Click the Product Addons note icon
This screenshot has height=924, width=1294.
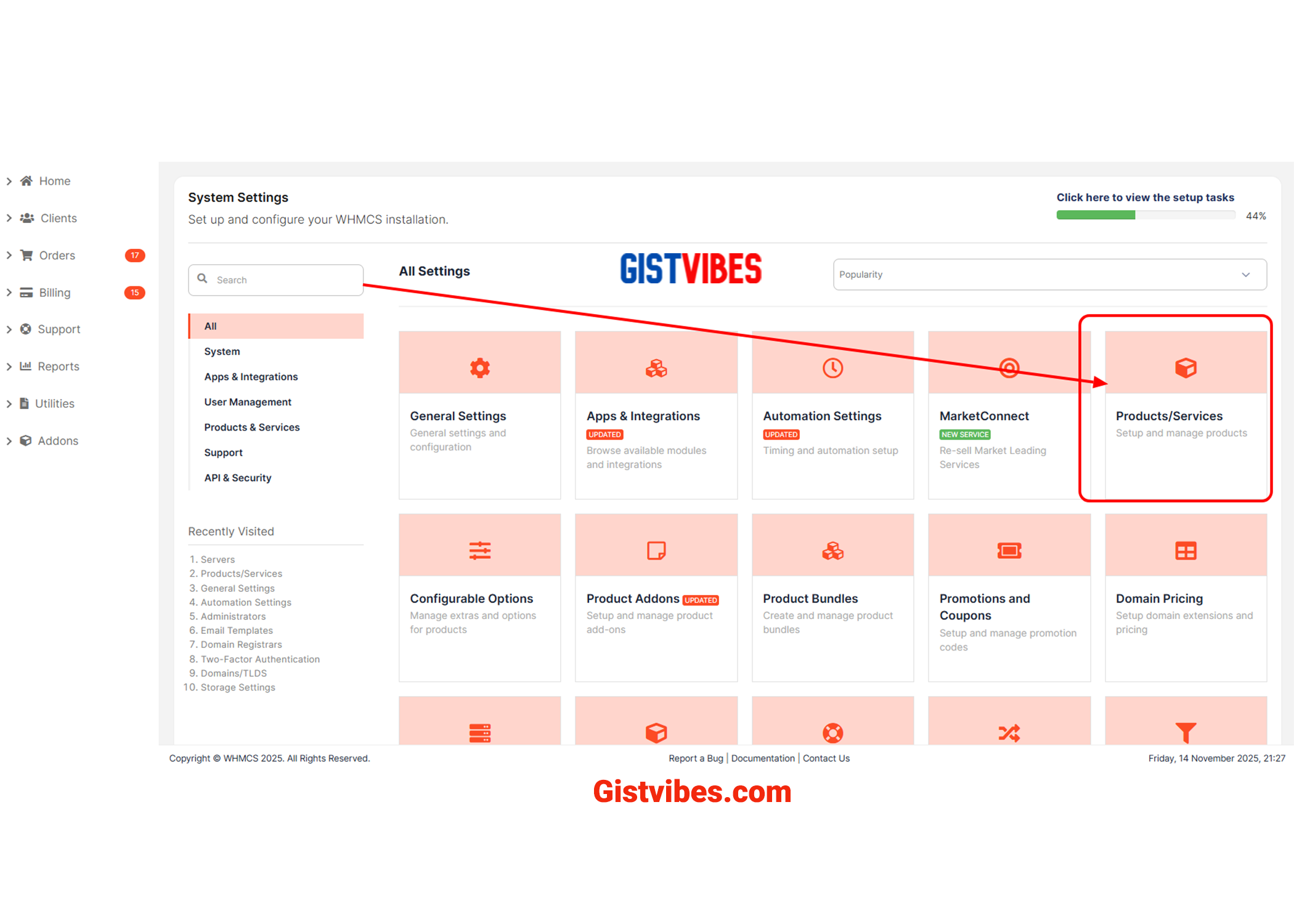tap(656, 550)
